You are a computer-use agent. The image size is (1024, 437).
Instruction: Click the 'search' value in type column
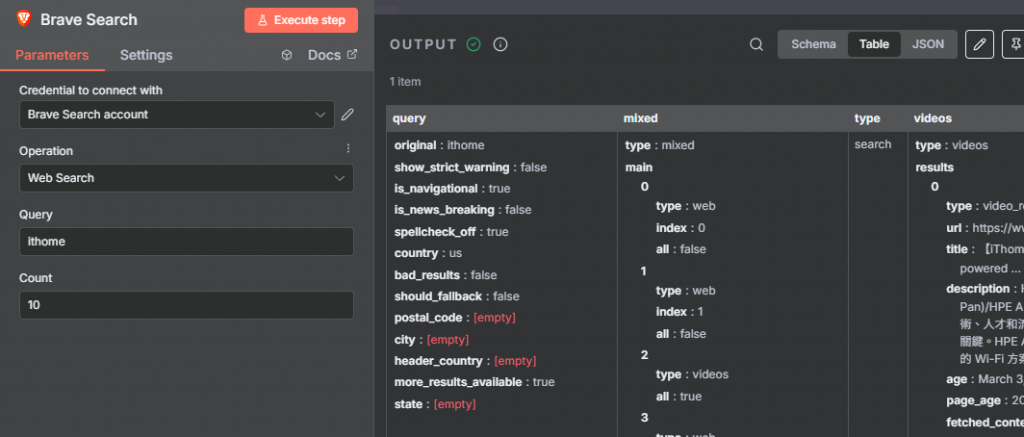(x=872, y=144)
